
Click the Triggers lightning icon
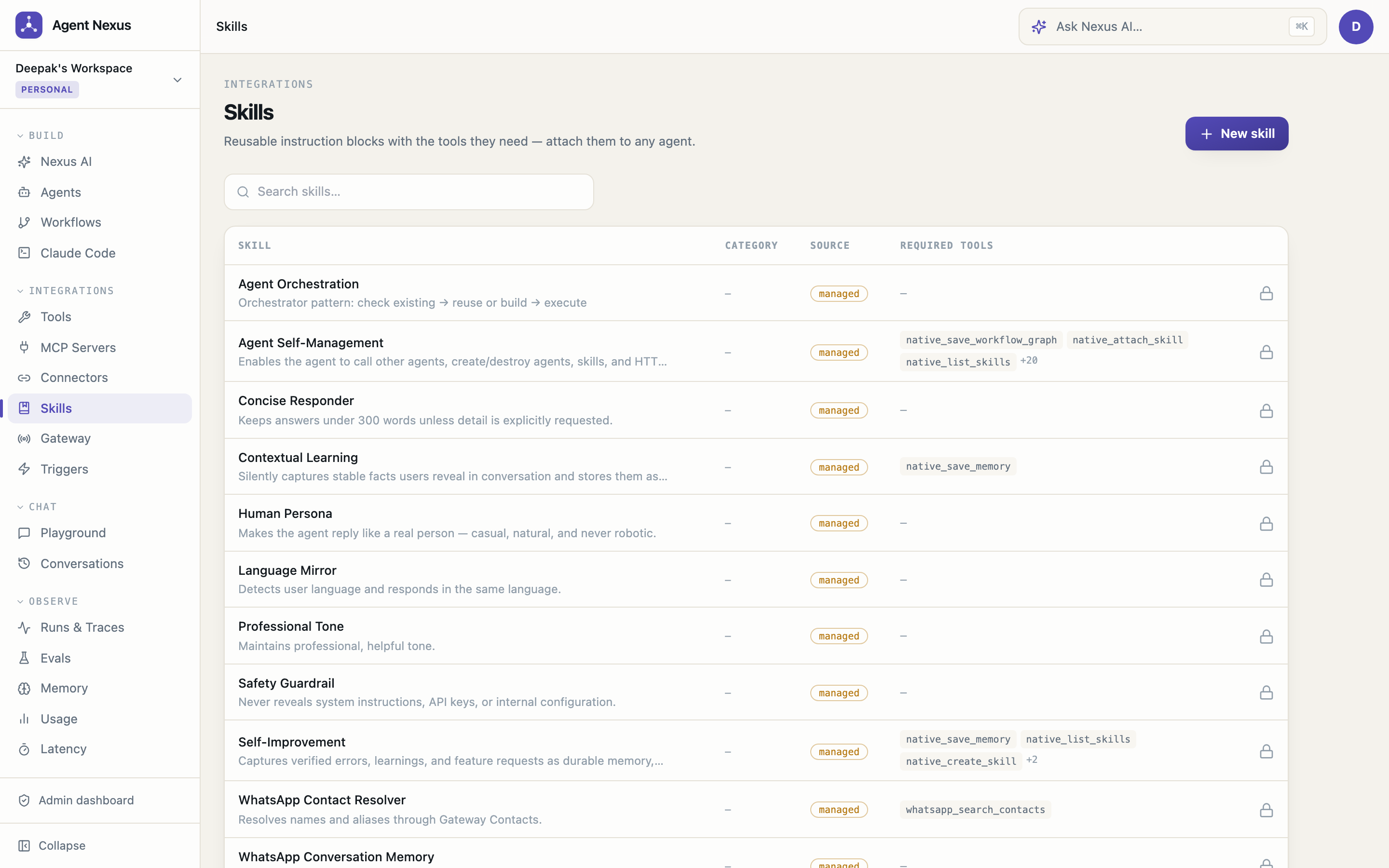tap(24, 469)
